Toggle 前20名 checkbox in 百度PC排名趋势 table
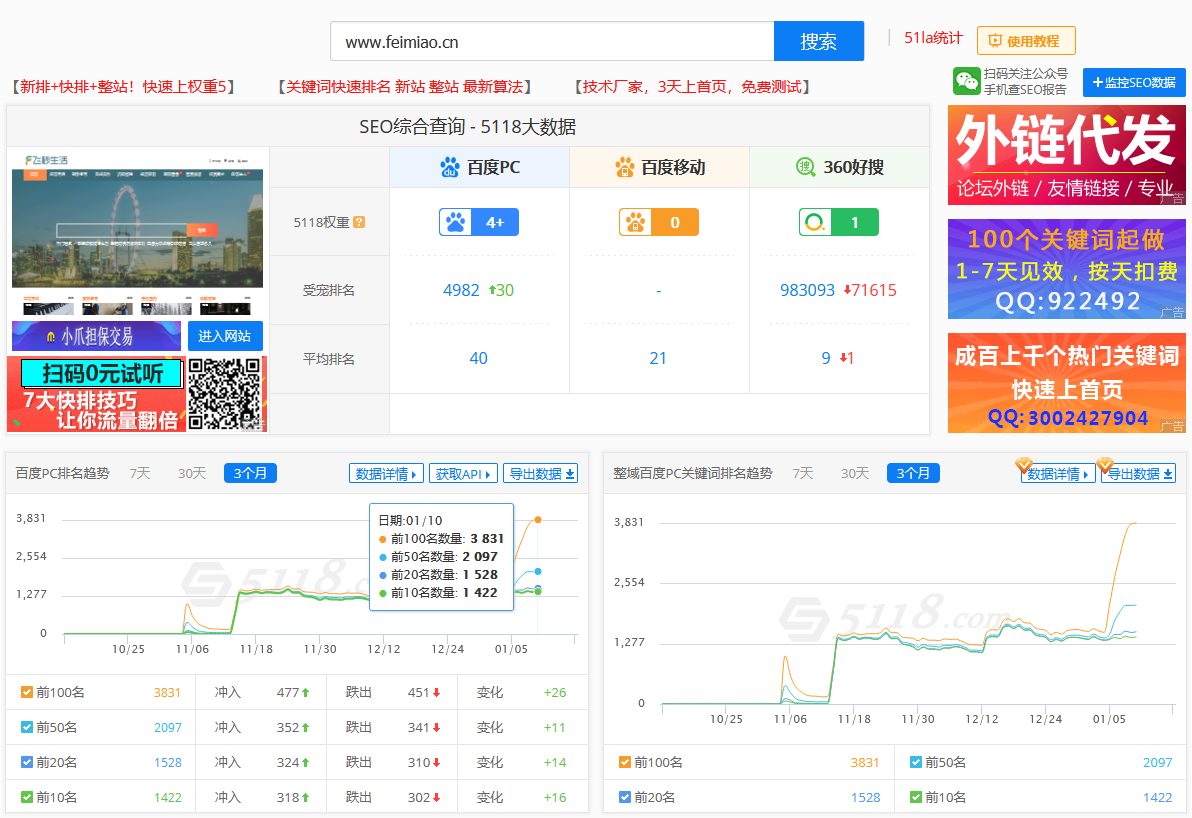Image resolution: width=1192 pixels, height=818 pixels. (x=27, y=763)
